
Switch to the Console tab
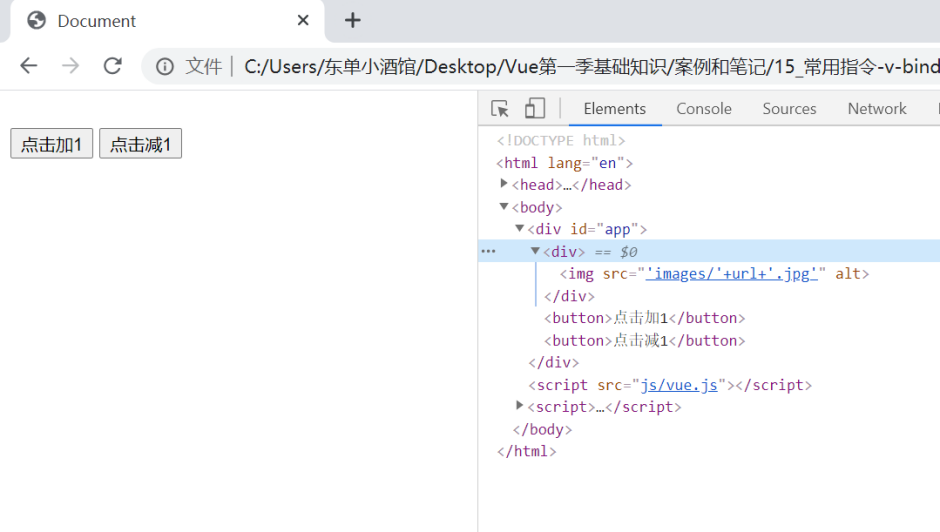coord(704,109)
